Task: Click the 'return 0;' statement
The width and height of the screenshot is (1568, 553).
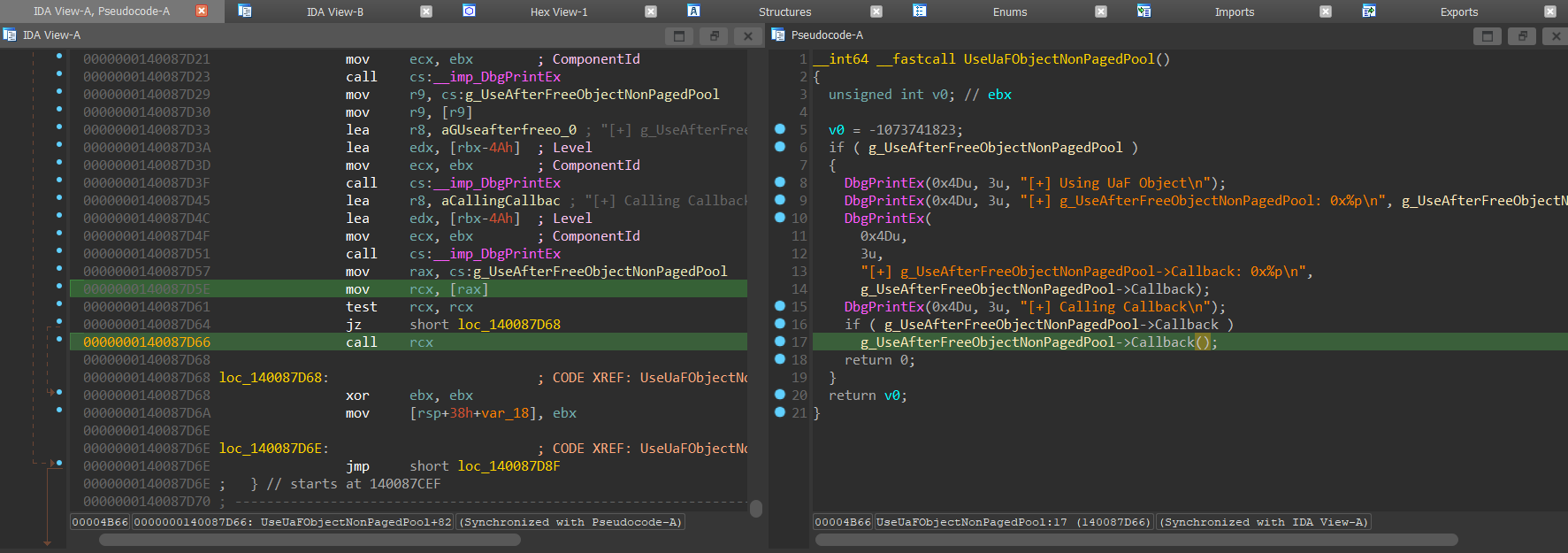Action: pyautogui.click(x=880, y=360)
